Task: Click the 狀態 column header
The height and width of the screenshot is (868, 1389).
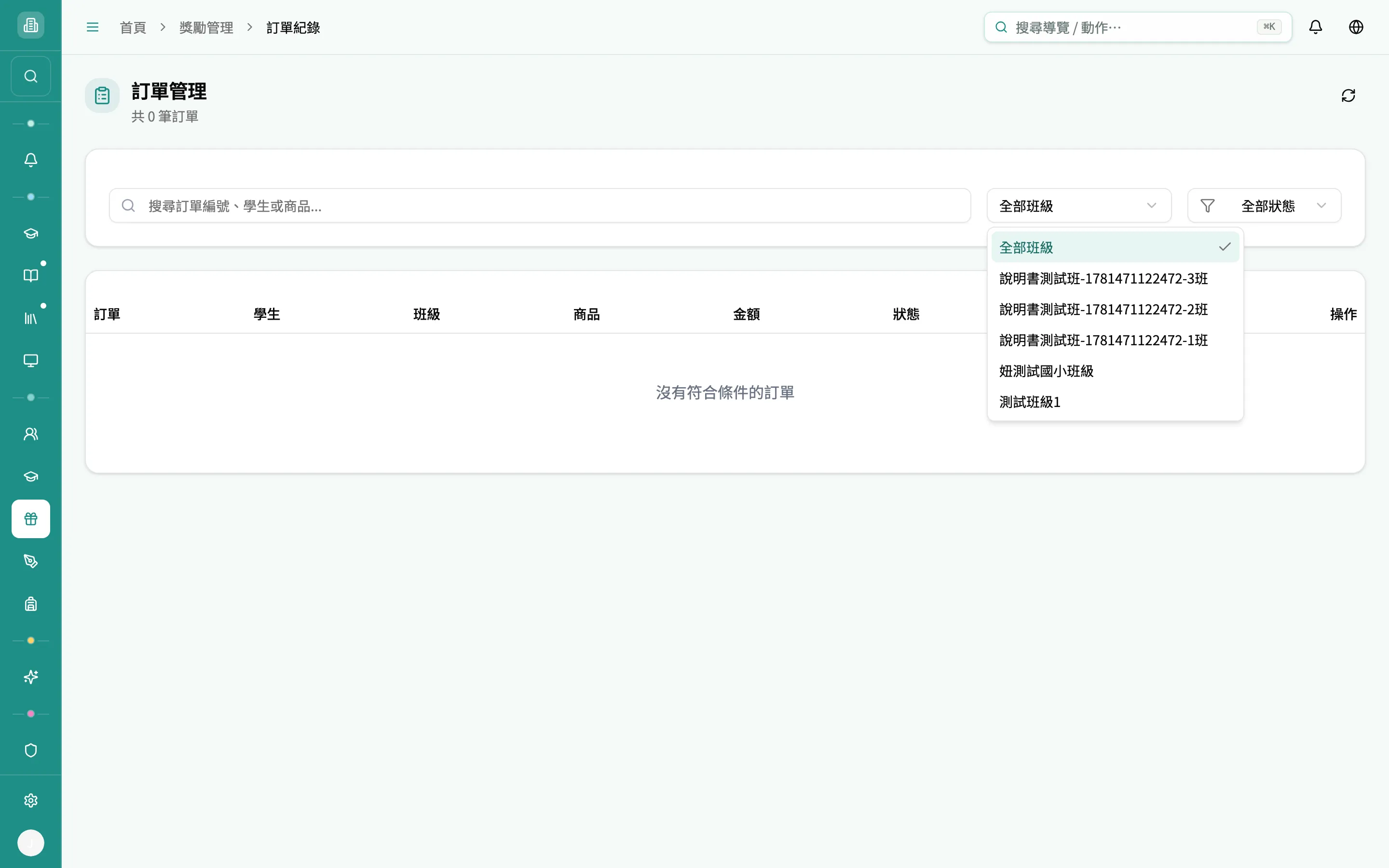Action: pyautogui.click(x=906, y=314)
